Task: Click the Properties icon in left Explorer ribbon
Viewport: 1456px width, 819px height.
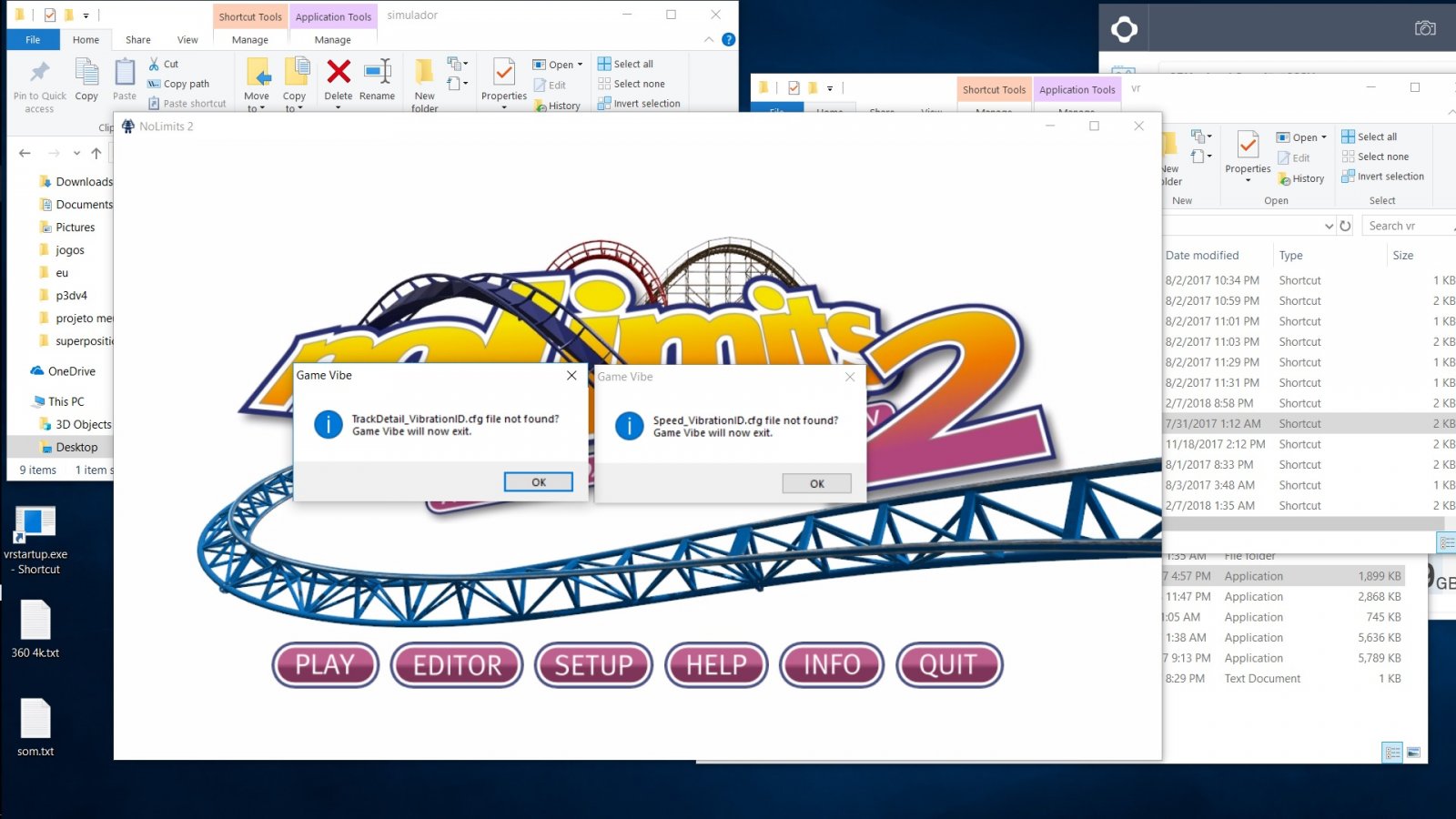Action: point(503,73)
